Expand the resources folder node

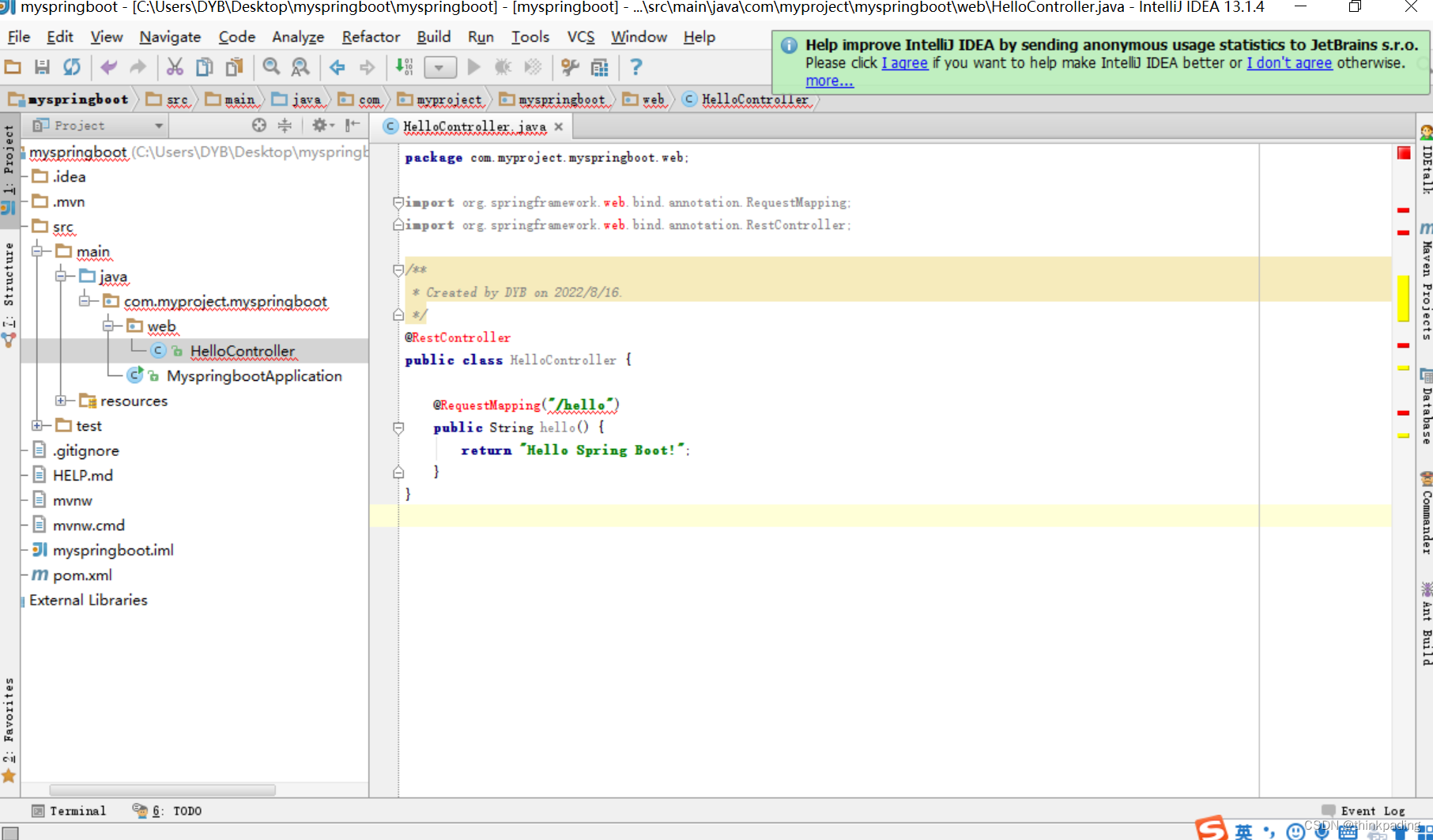[61, 401]
